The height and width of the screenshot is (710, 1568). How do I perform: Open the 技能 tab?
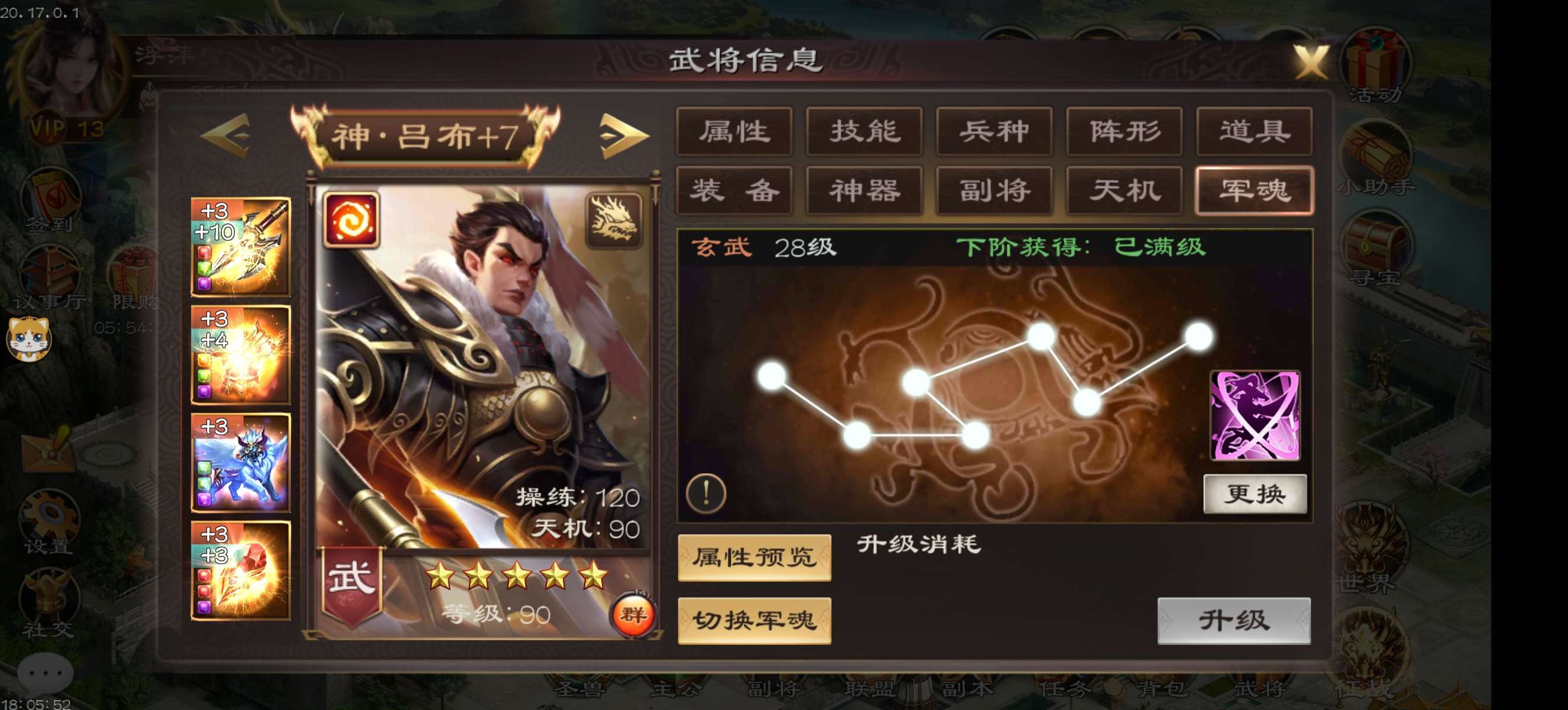pos(864,131)
